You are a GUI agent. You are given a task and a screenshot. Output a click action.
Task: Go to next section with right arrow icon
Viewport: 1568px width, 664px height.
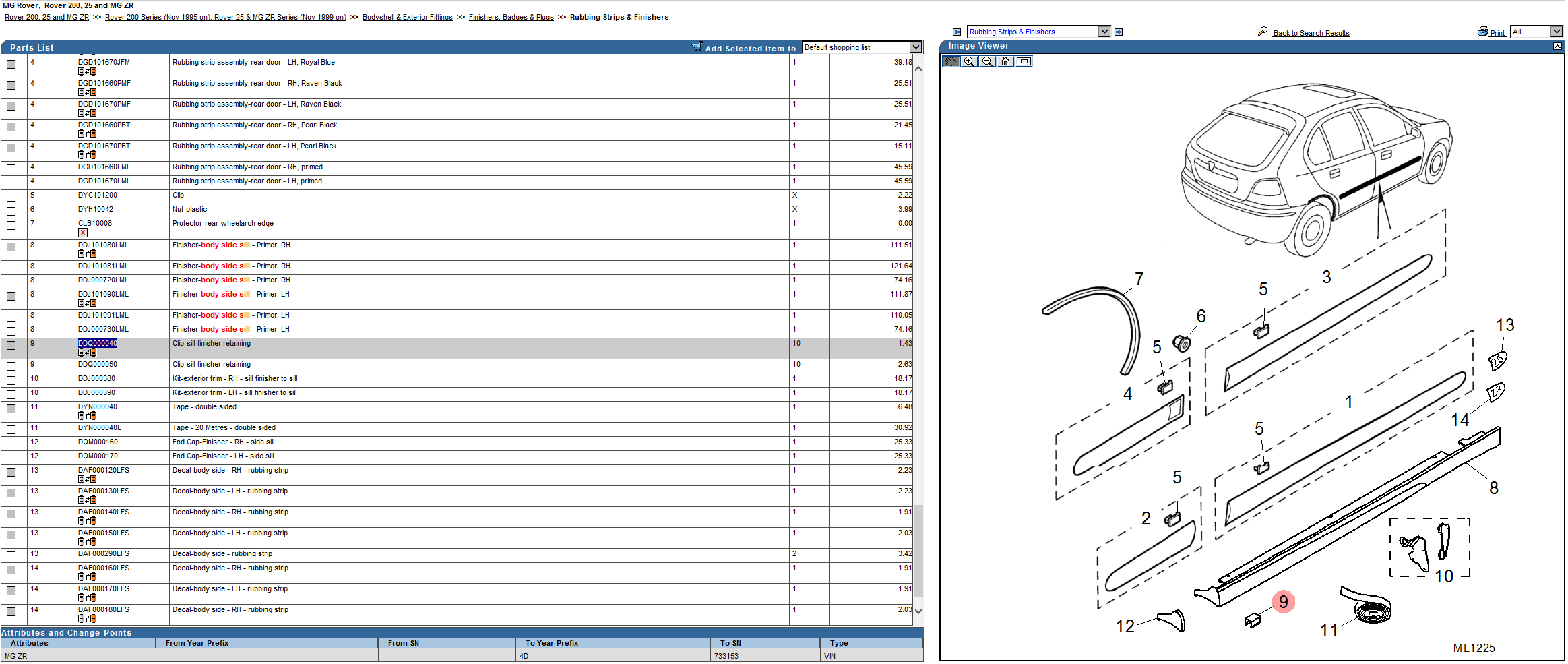tap(1119, 32)
